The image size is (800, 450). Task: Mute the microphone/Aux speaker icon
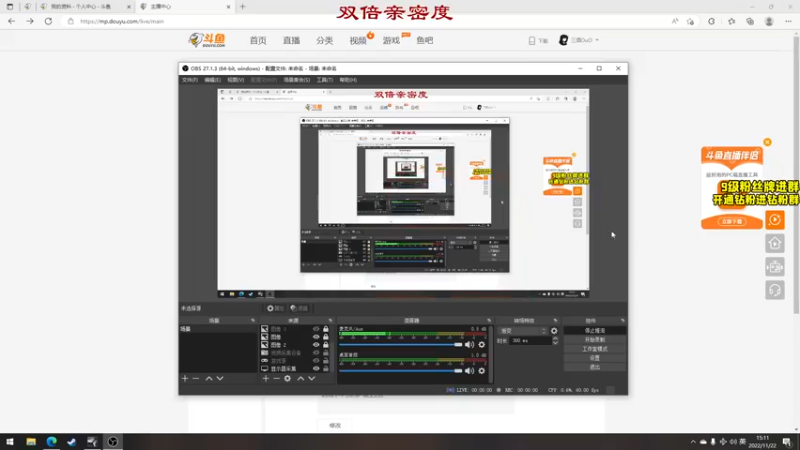pos(469,345)
